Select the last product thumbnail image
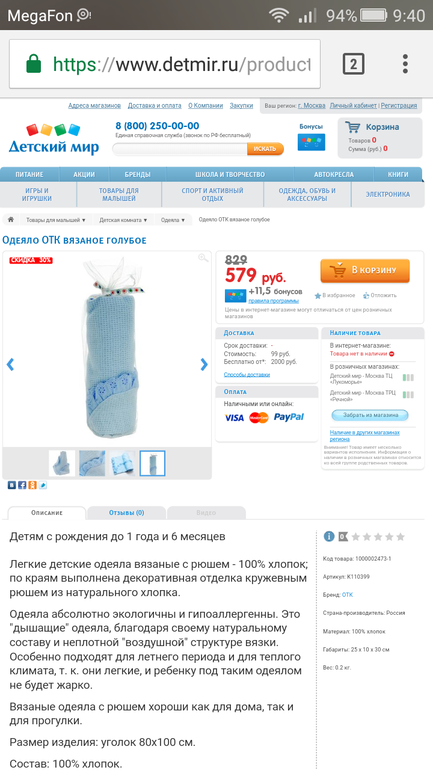 (152, 463)
